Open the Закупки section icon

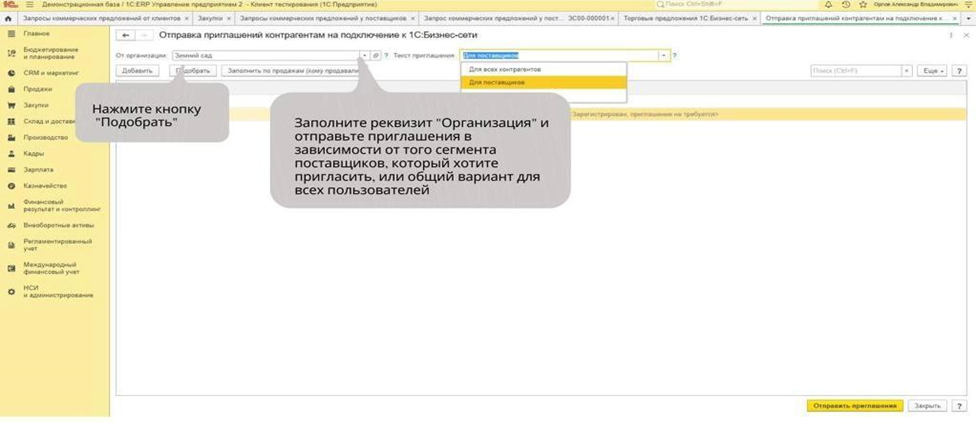(11, 105)
